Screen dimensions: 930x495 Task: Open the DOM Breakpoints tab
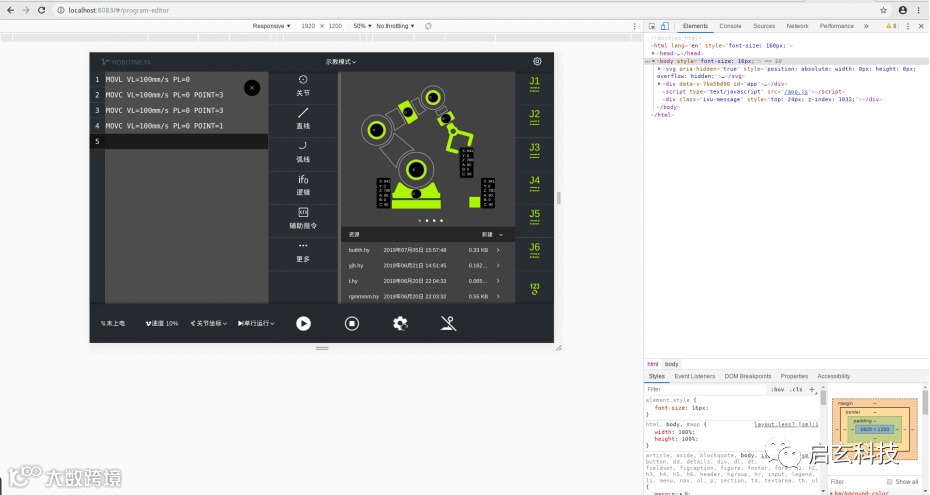(x=747, y=376)
